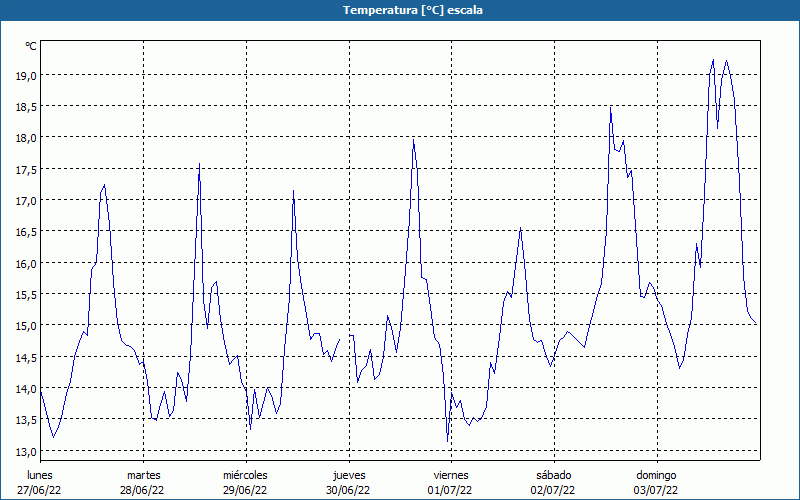Click the 13,0 axis value
Screen dimensions: 800x500
click(x=26, y=451)
